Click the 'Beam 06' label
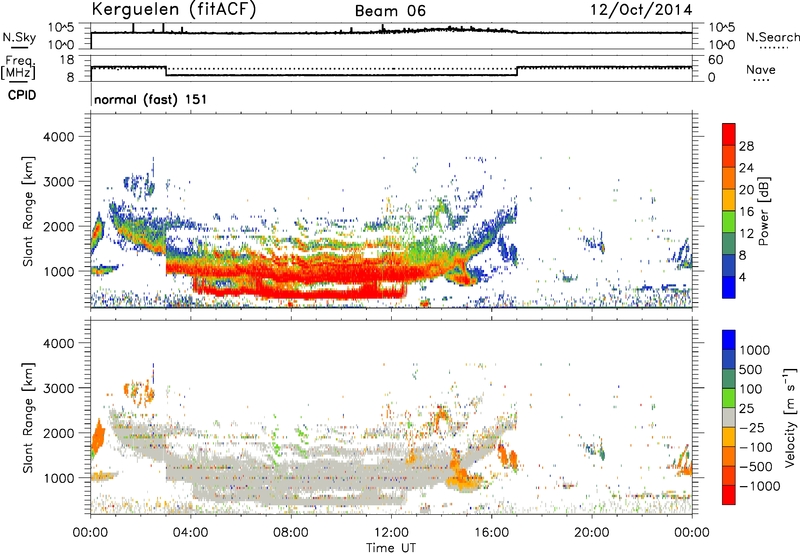This screenshot has width=800, height=554. pyautogui.click(x=390, y=11)
